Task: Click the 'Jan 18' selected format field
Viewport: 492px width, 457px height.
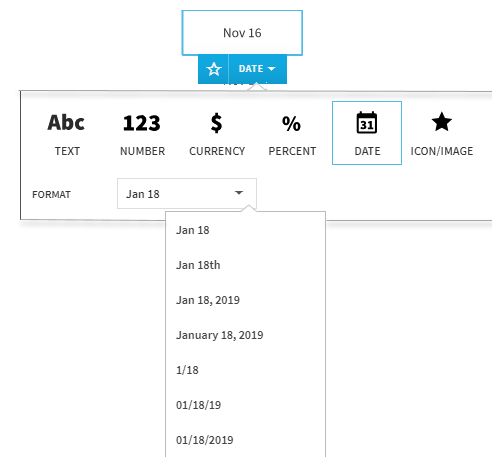Action: pyautogui.click(x=187, y=194)
